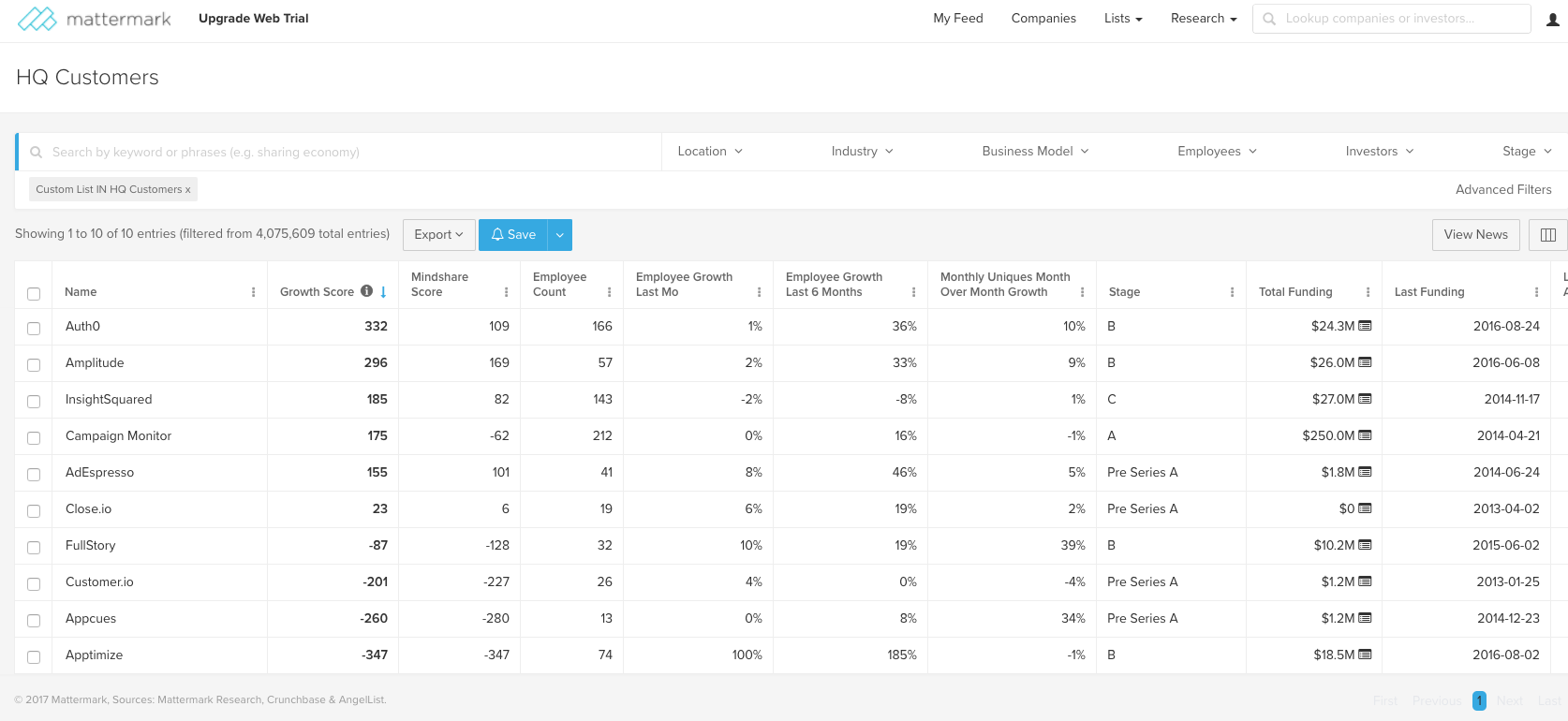
Task: Click the funding details icon for Amplitude
Action: click(1365, 362)
